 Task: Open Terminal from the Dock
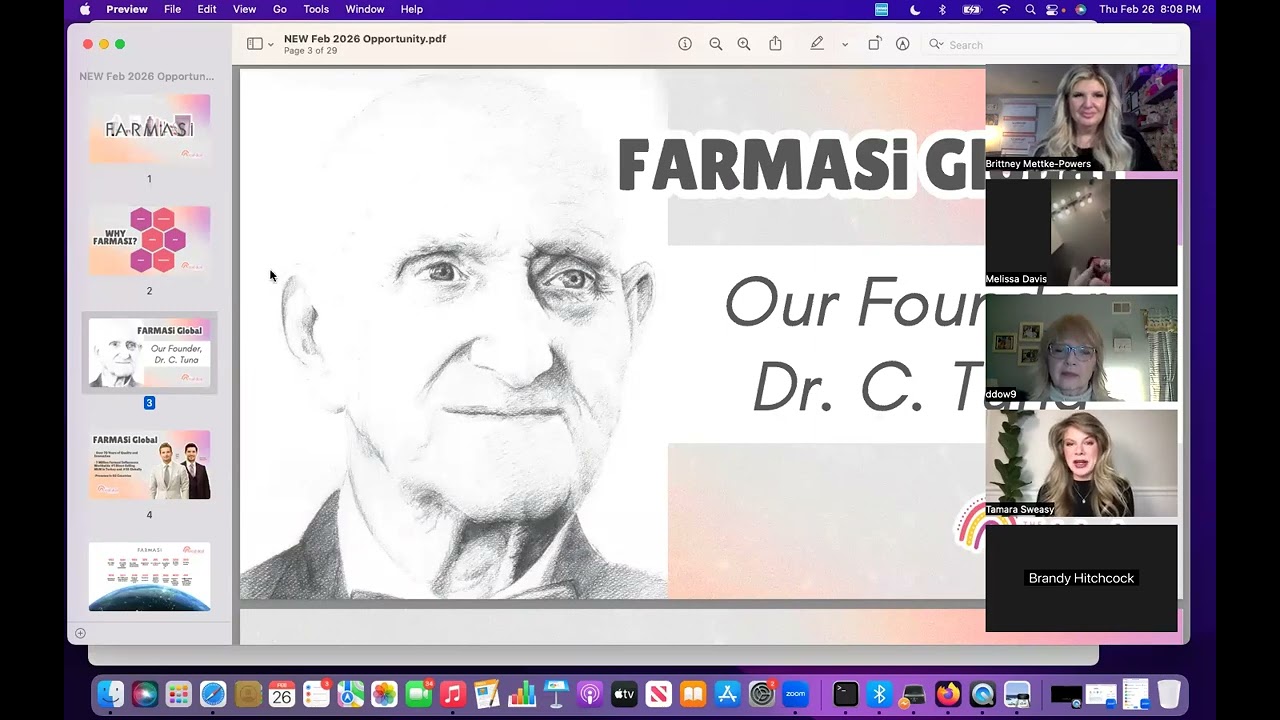(846, 694)
